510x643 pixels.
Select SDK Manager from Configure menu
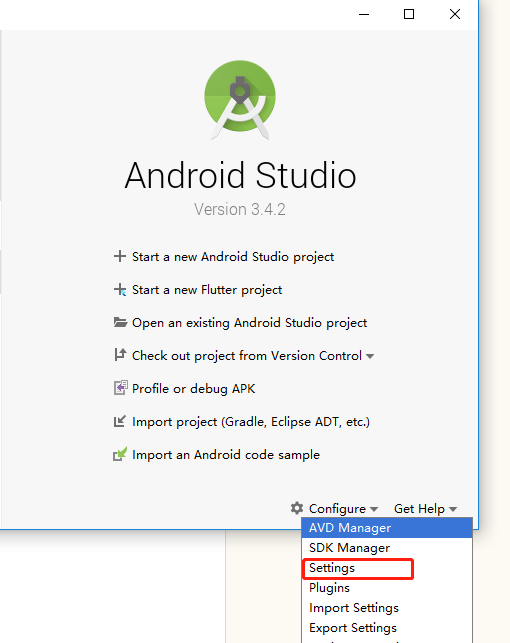(387, 548)
